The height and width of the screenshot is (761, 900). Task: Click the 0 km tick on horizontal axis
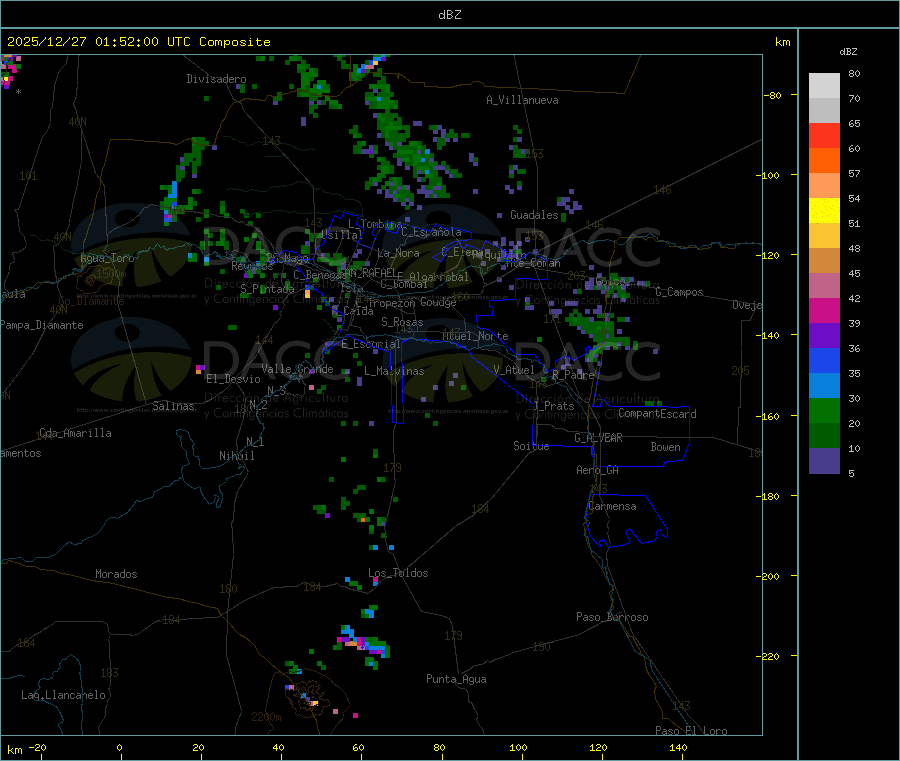point(119,747)
